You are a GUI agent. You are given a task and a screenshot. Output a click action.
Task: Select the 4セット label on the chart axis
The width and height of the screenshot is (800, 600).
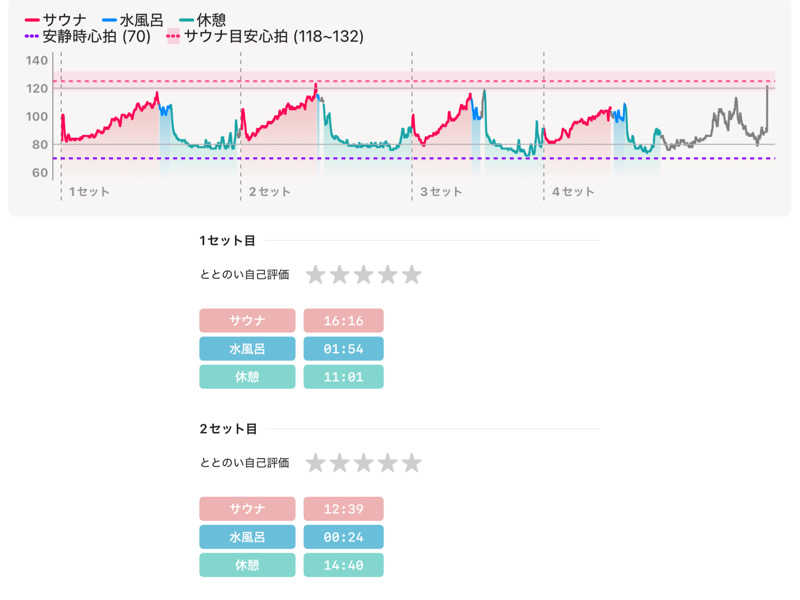tap(573, 191)
